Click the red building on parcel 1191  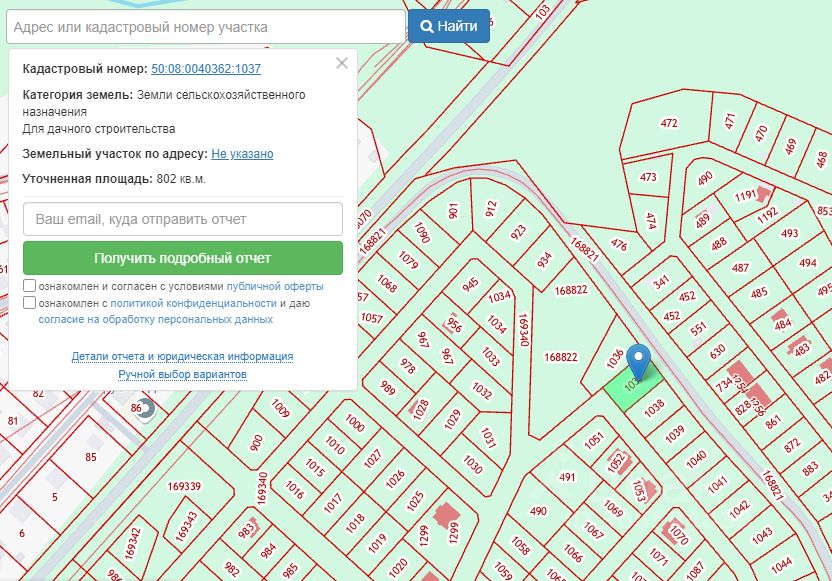pos(765,191)
